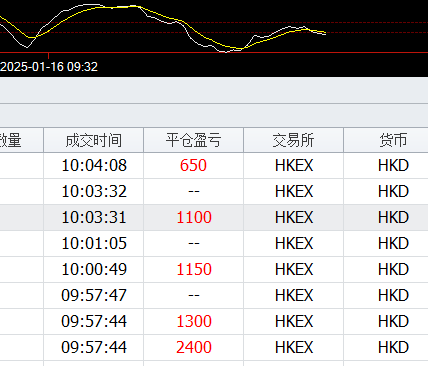Select the trade time 10:03:31 cell
The width and height of the screenshot is (428, 366).
click(x=94, y=217)
